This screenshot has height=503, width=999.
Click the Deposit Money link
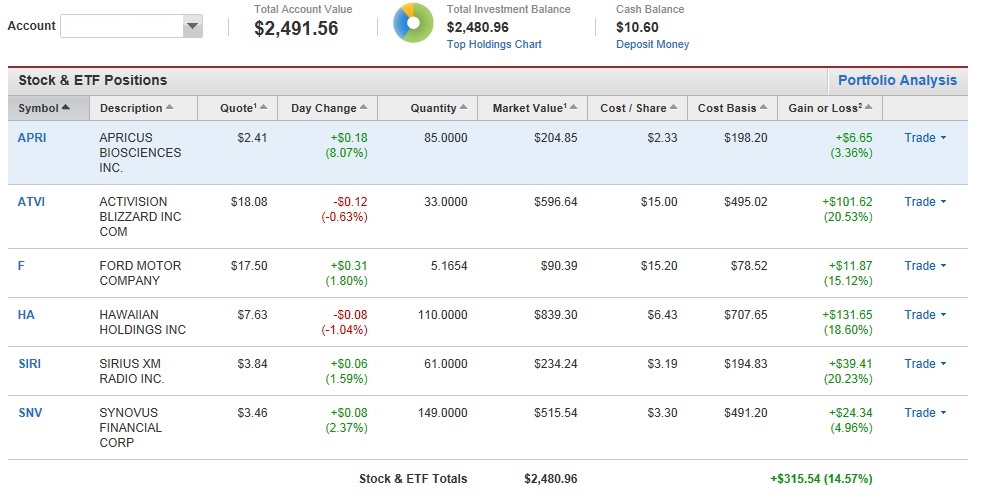652,44
